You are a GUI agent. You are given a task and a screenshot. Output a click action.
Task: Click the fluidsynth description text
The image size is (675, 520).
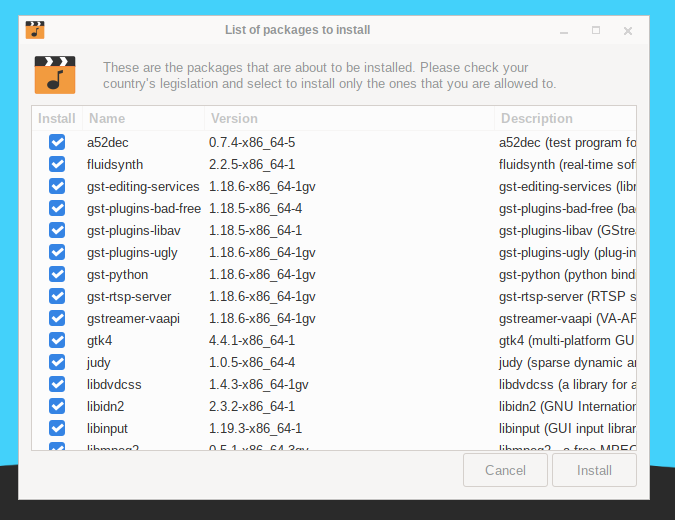(567, 165)
